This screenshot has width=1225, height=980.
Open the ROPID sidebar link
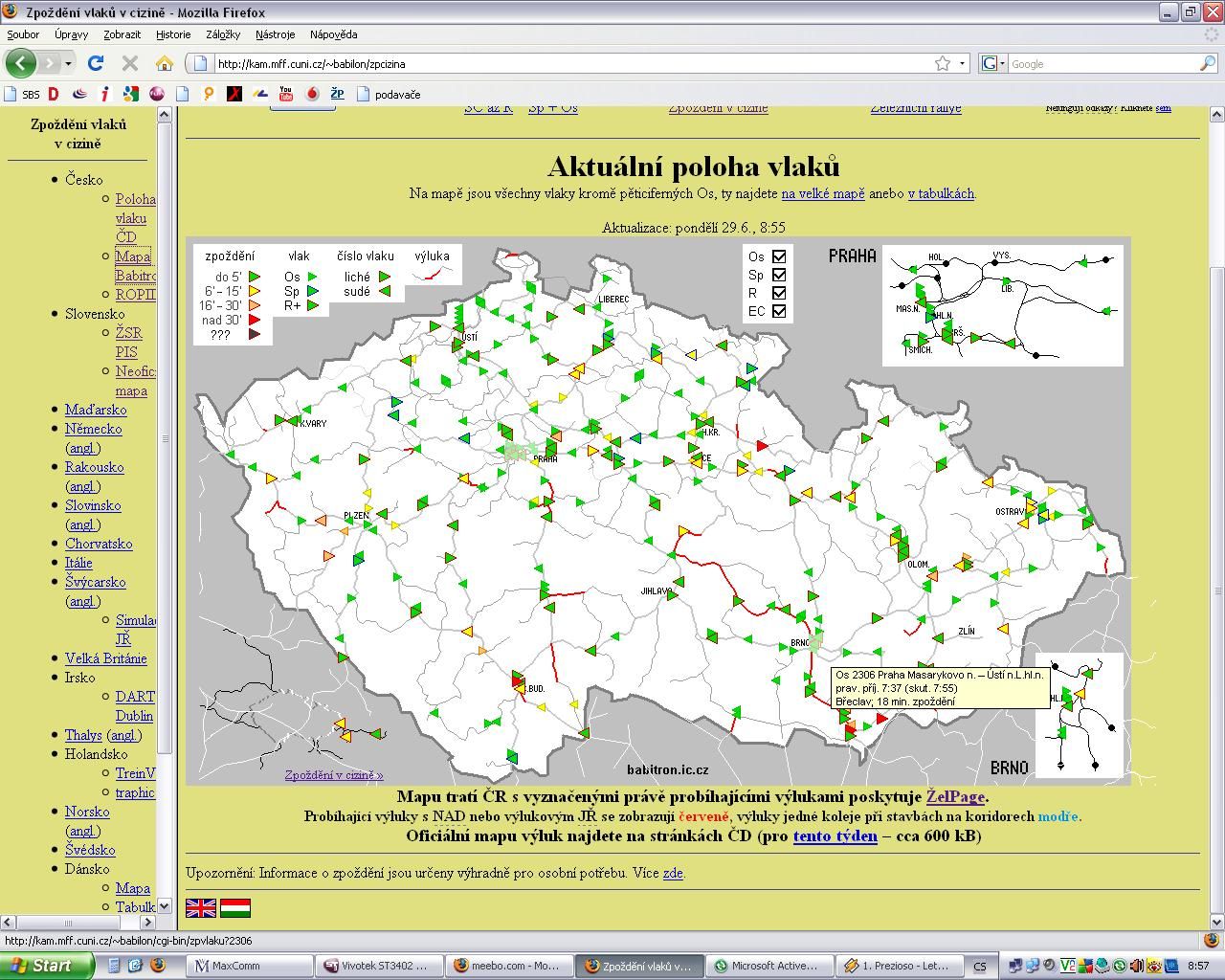point(135,295)
